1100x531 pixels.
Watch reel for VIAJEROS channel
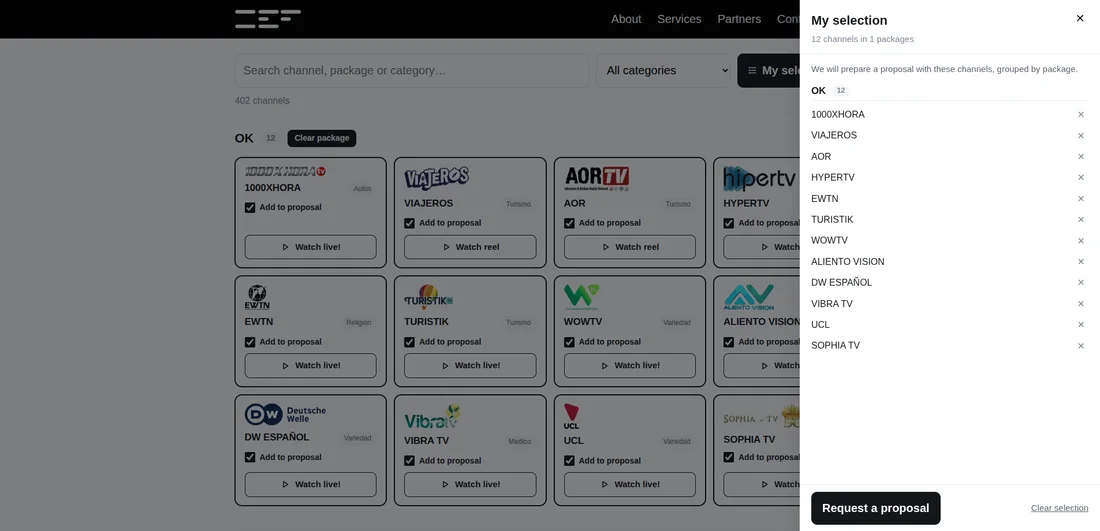pos(470,247)
